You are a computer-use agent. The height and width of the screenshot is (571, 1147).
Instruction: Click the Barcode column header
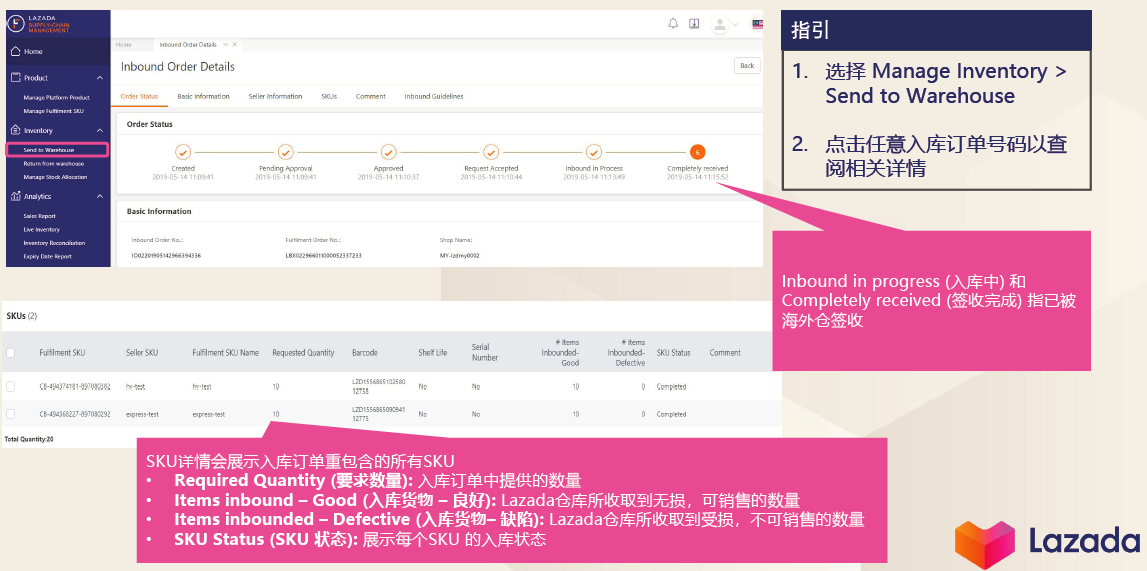(x=364, y=352)
